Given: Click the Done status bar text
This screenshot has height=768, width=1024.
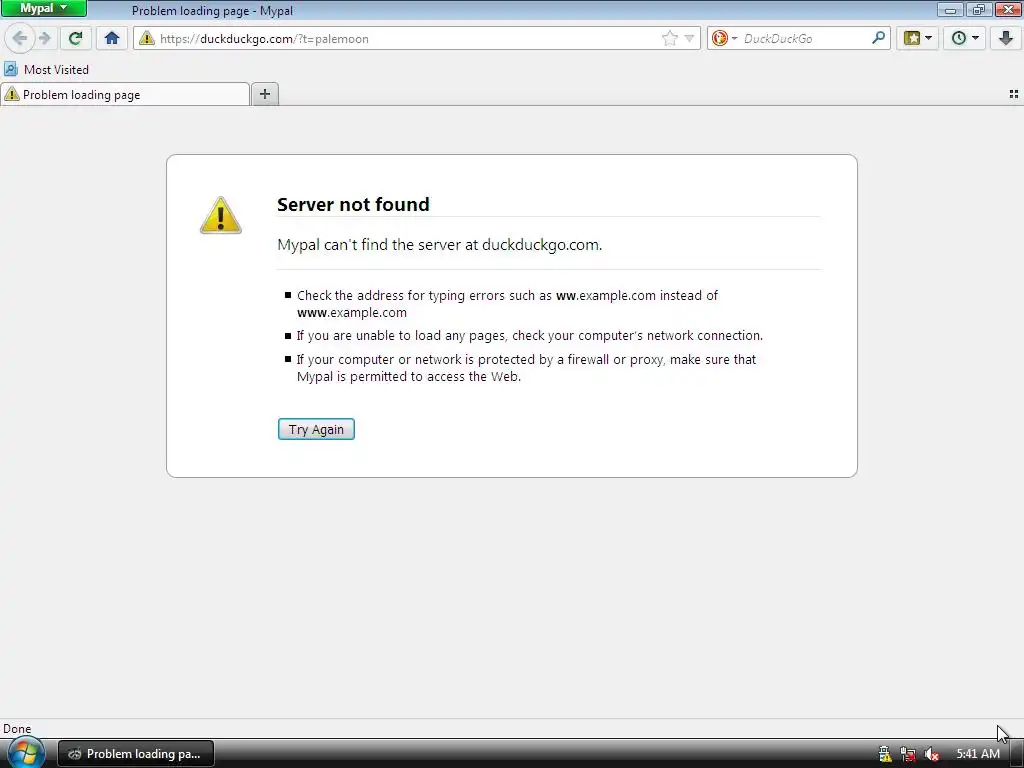Looking at the screenshot, I should [17, 729].
